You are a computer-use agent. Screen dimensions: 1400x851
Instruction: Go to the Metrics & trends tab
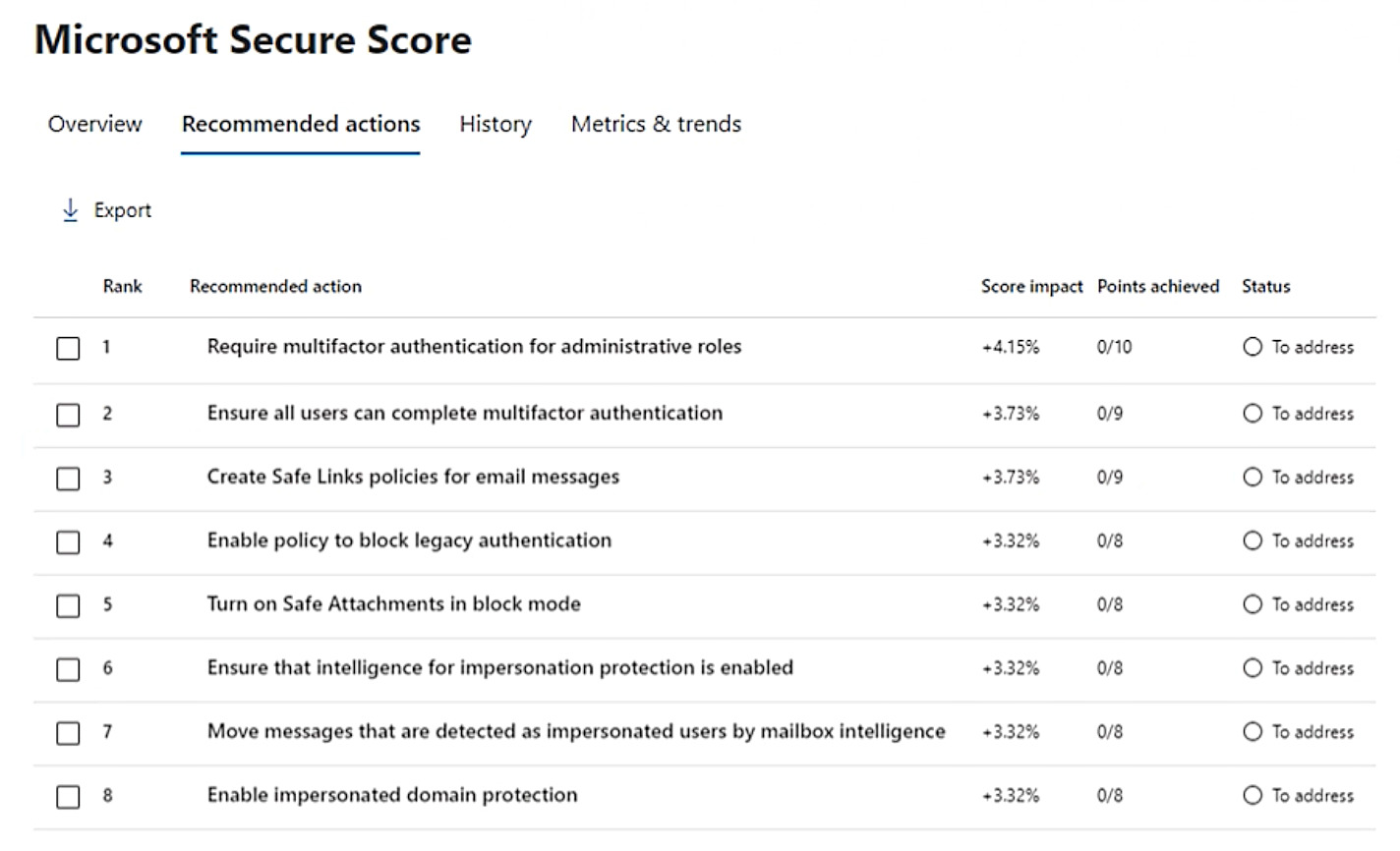tap(656, 124)
